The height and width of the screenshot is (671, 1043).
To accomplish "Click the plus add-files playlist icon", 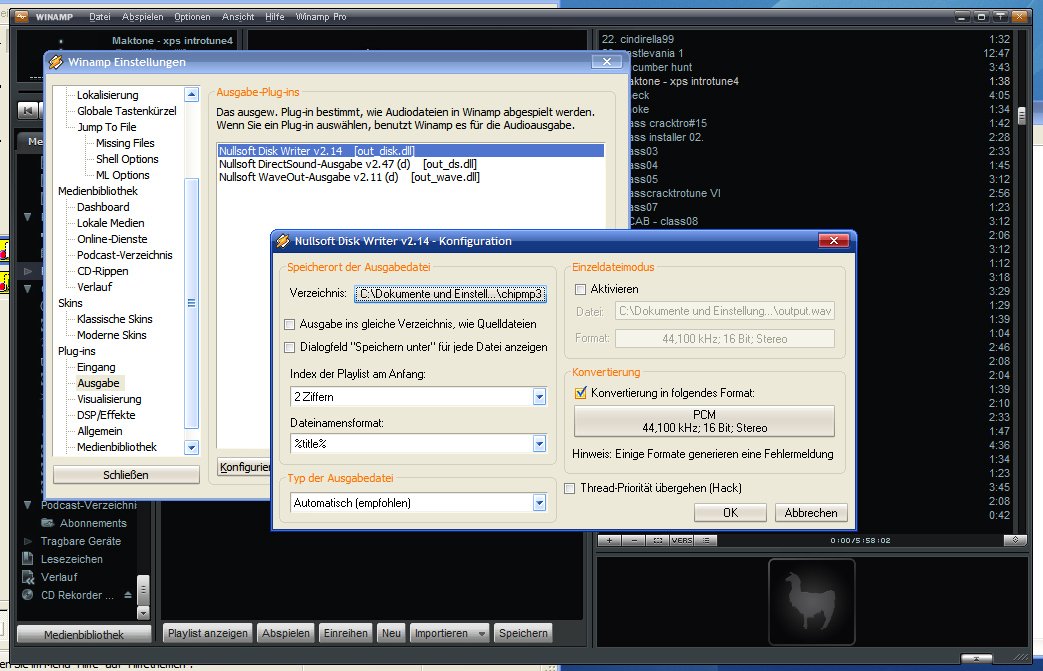I will 609,540.
